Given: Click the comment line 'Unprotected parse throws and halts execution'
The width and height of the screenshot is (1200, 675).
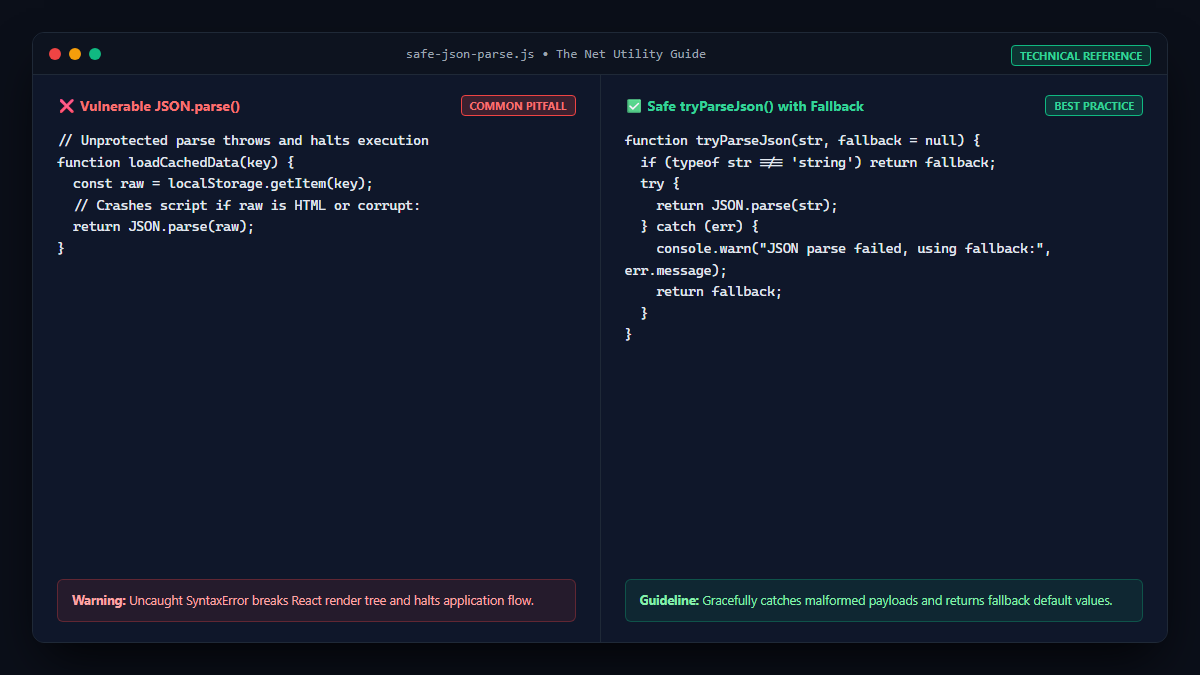Looking at the screenshot, I should tap(243, 140).
